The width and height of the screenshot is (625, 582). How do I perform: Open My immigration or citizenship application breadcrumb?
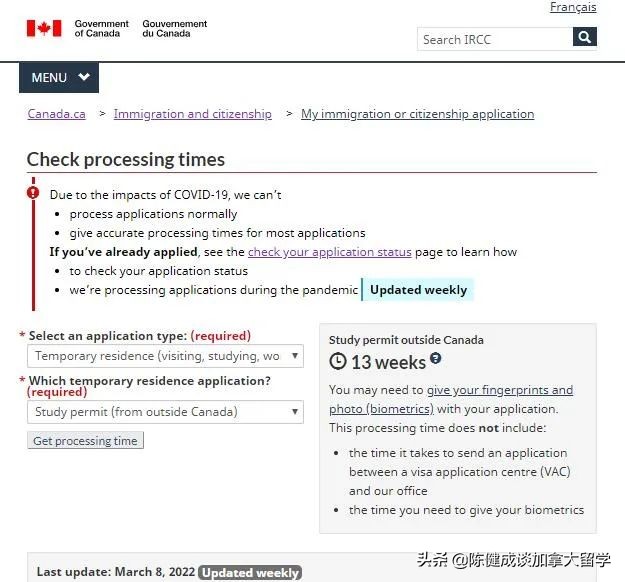(x=417, y=114)
